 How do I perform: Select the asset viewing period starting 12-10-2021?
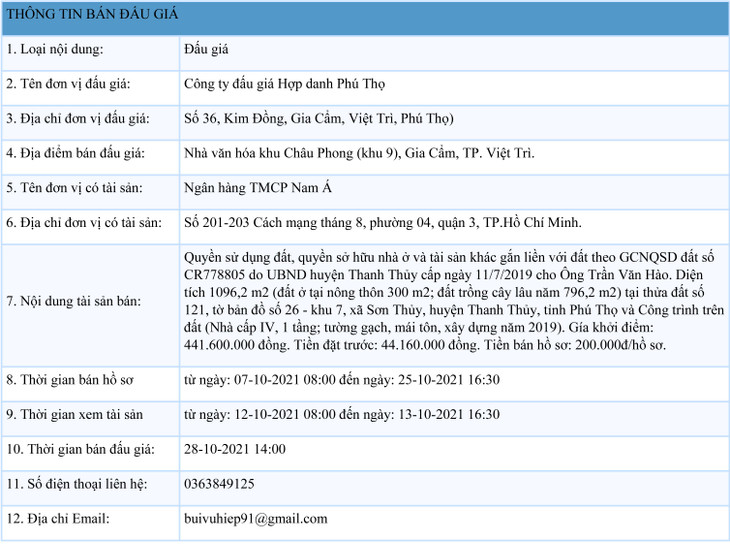[342, 414]
